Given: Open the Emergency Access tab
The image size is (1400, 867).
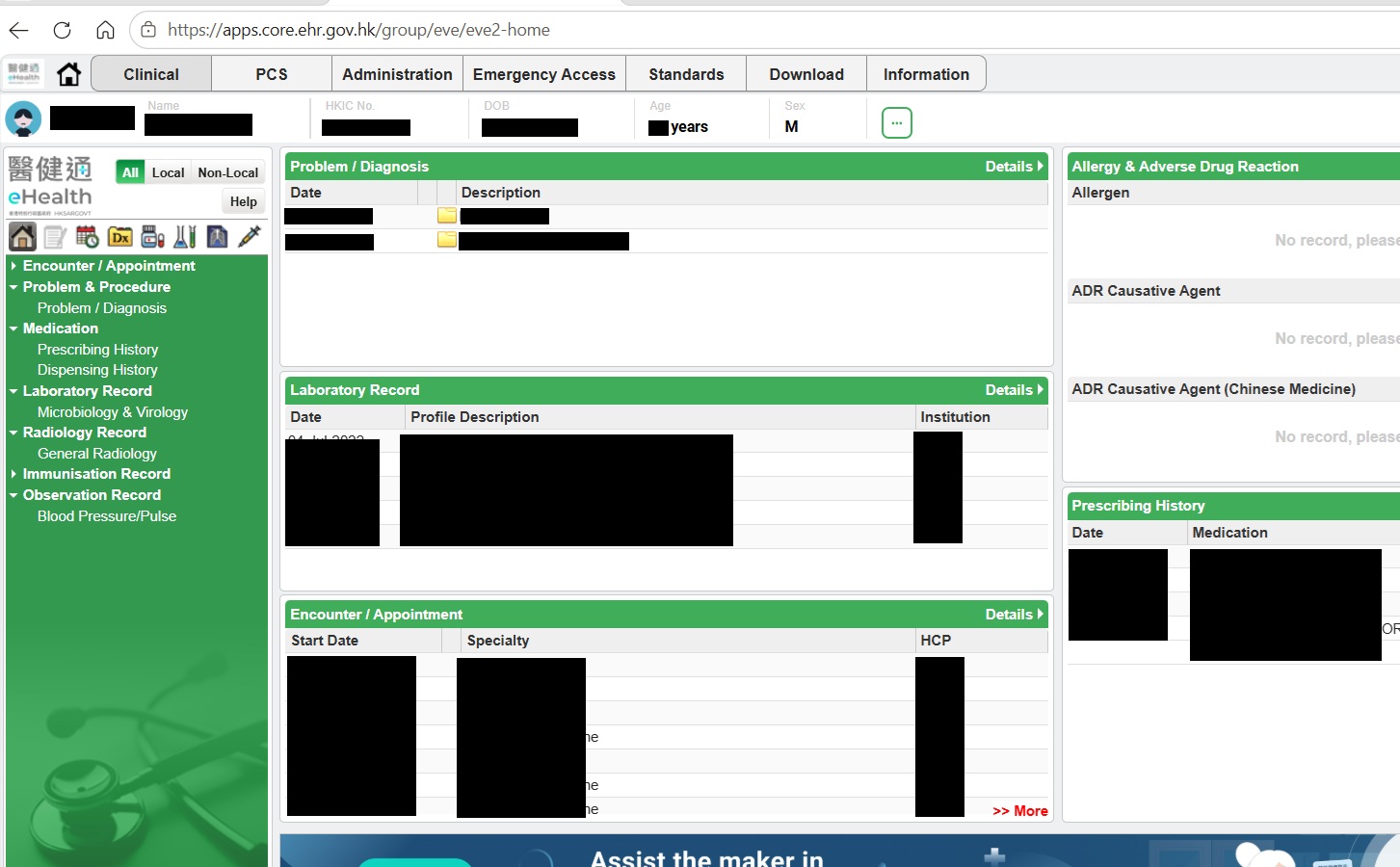Looking at the screenshot, I should 544,74.
